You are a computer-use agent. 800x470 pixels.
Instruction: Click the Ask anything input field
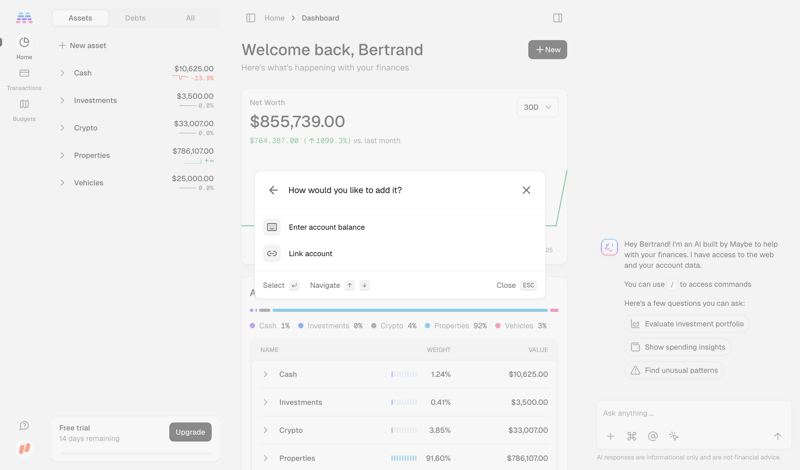(693, 413)
